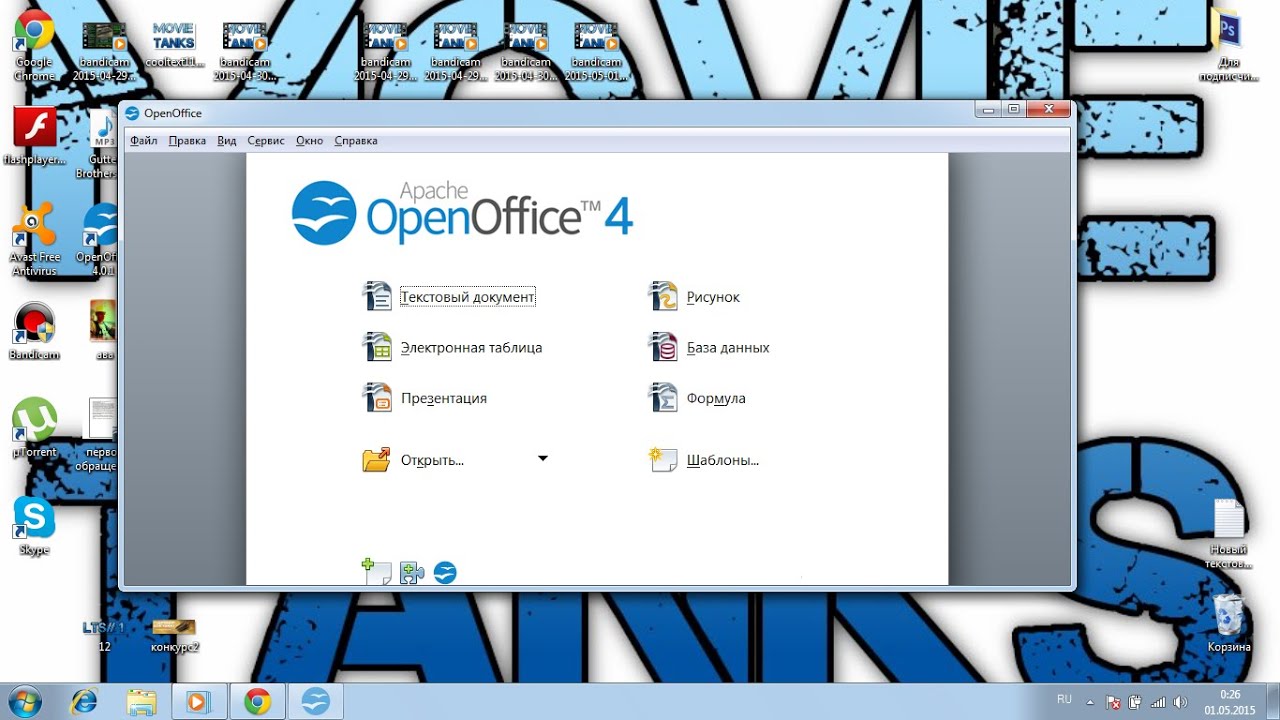The image size is (1280, 720).
Task: Open Action Center flag in tray
Action: (1114, 702)
